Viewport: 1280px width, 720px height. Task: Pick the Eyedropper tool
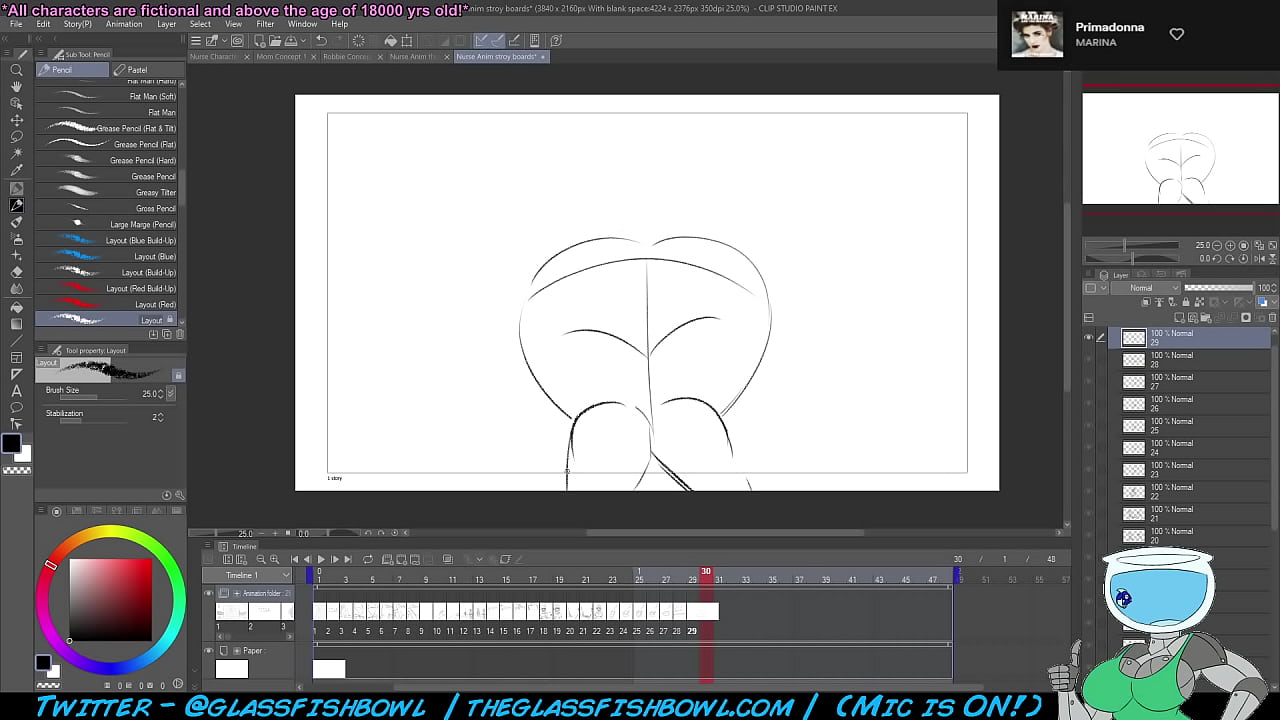click(16, 170)
